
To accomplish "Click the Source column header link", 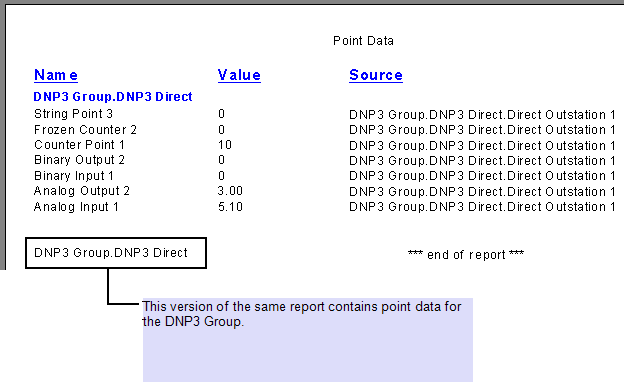I will [376, 75].
